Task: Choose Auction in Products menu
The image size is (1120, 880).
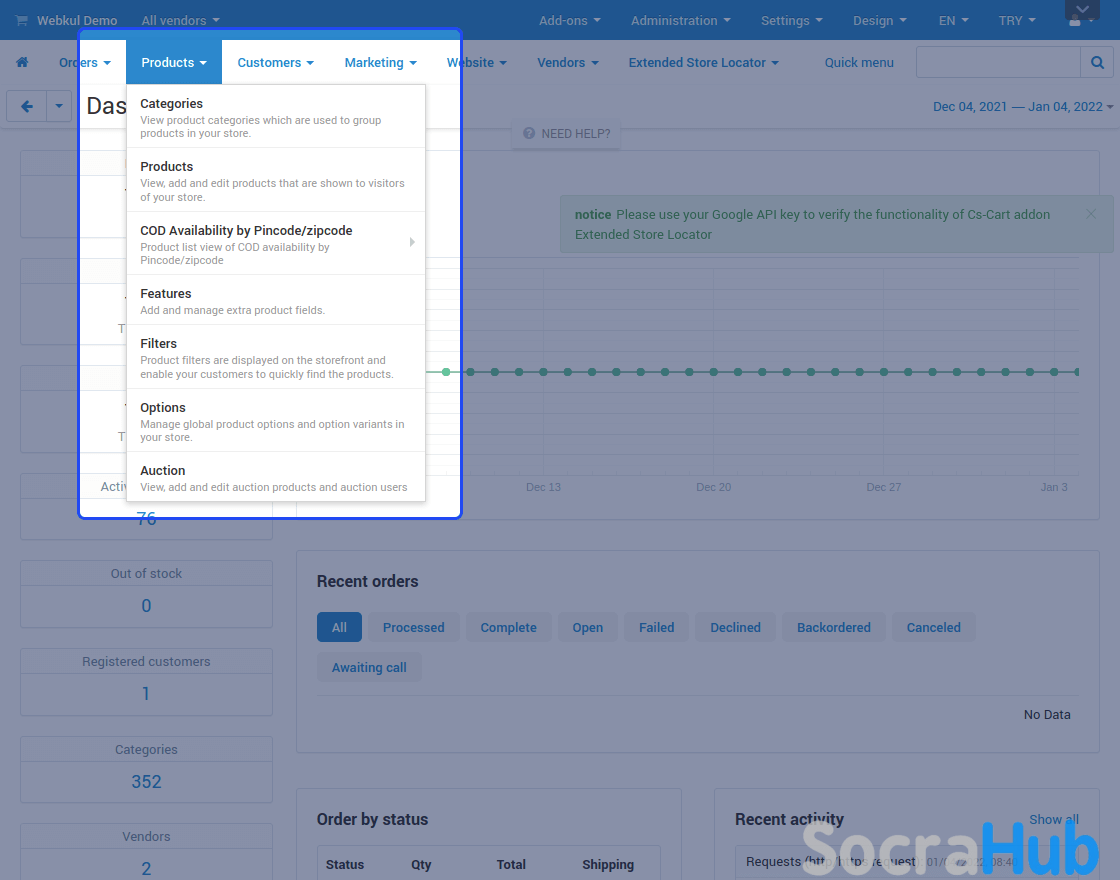Action: pyautogui.click(x=163, y=471)
